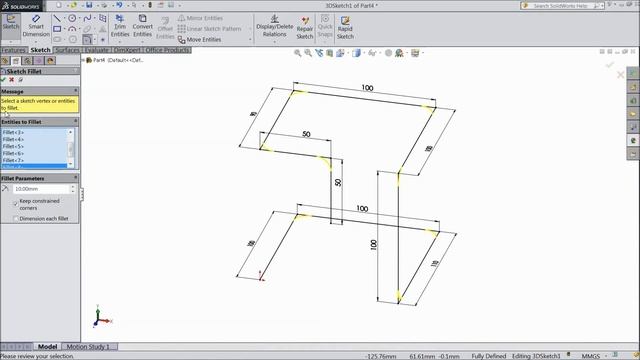
Task: Click the Rapid Sketch tool
Action: (x=345, y=28)
